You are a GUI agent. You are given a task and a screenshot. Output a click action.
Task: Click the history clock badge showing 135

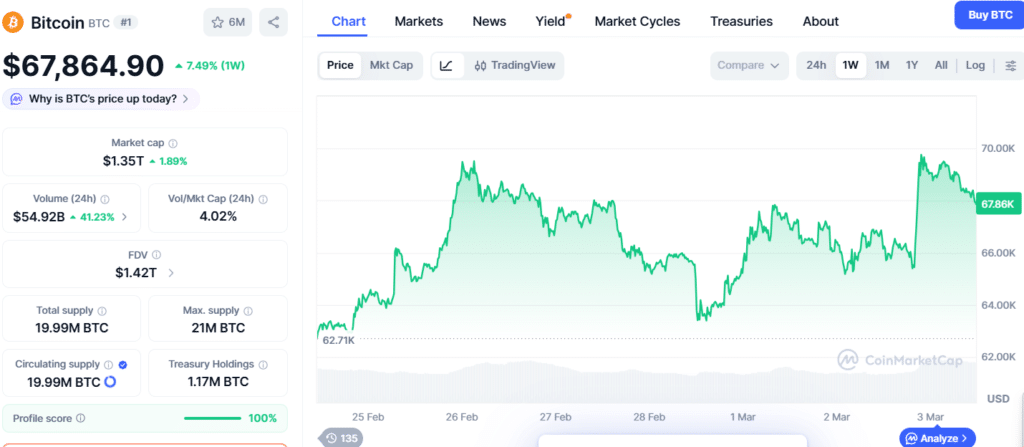[x=341, y=438]
